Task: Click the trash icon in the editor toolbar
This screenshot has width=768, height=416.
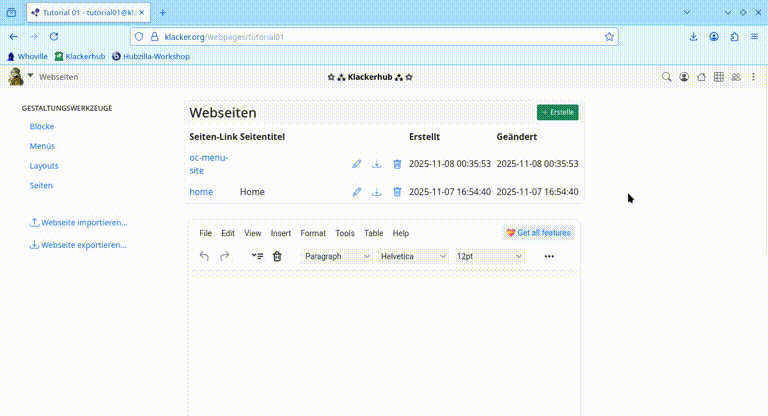Action: pos(277,256)
